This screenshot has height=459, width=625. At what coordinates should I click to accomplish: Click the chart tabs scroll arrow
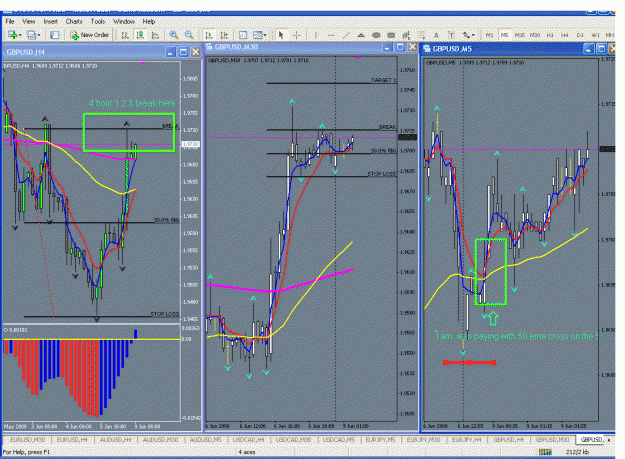tap(609, 440)
